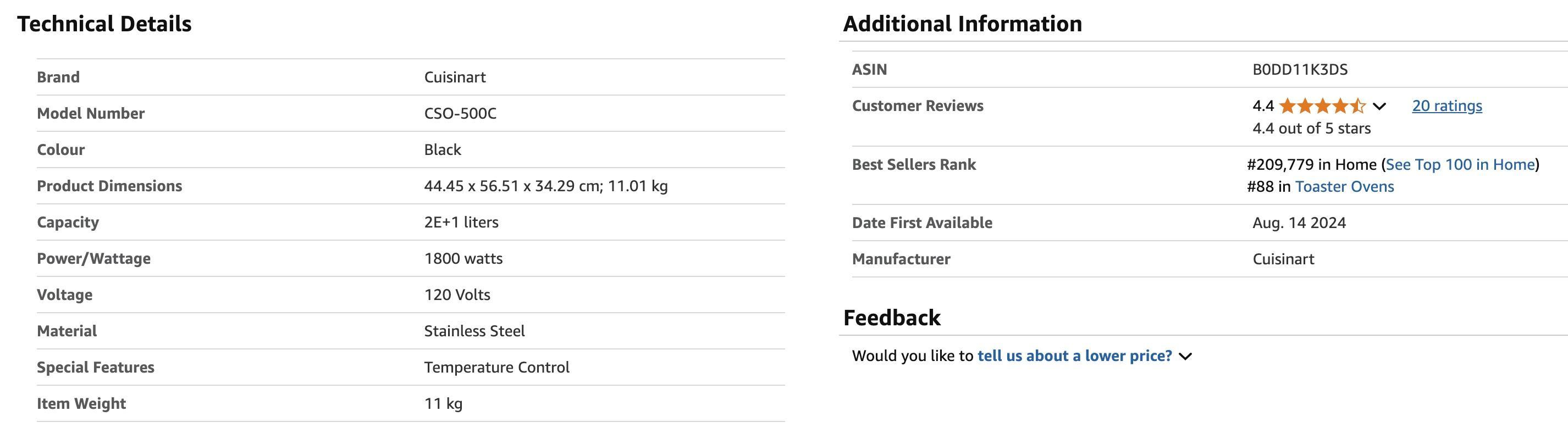The width and height of the screenshot is (1568, 444).
Task: Click the Feedback section heading
Action: 892,318
